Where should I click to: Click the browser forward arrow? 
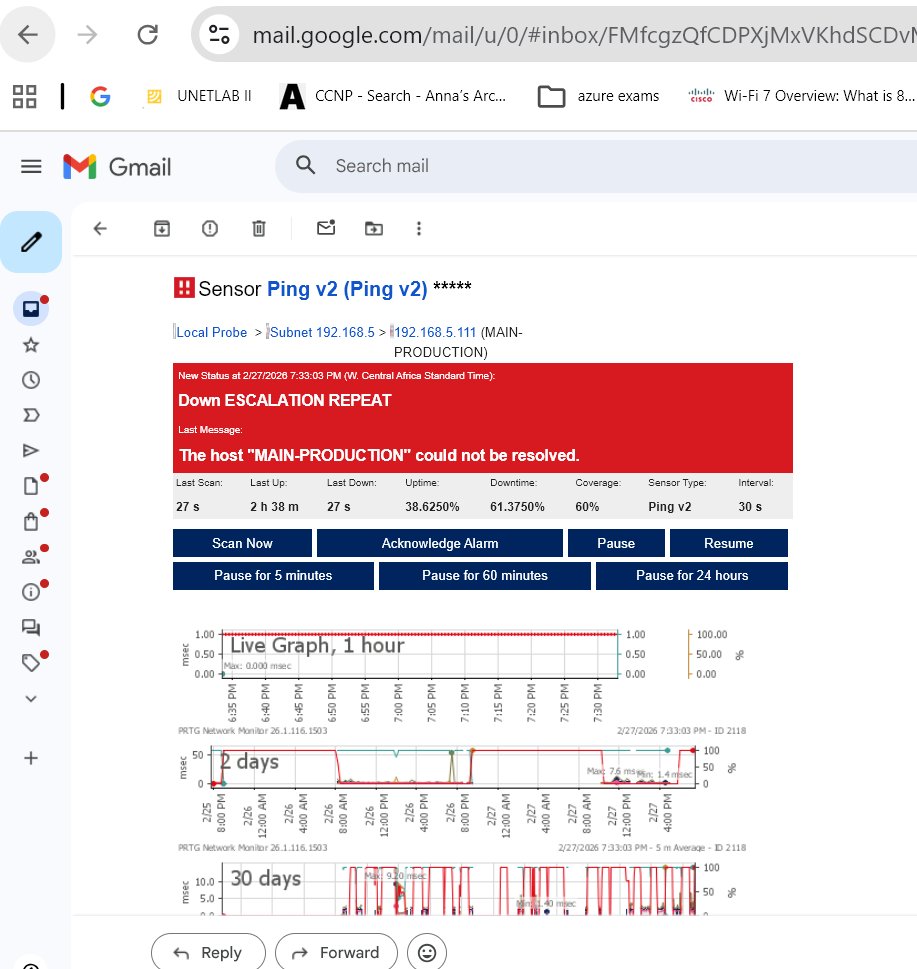(x=87, y=35)
